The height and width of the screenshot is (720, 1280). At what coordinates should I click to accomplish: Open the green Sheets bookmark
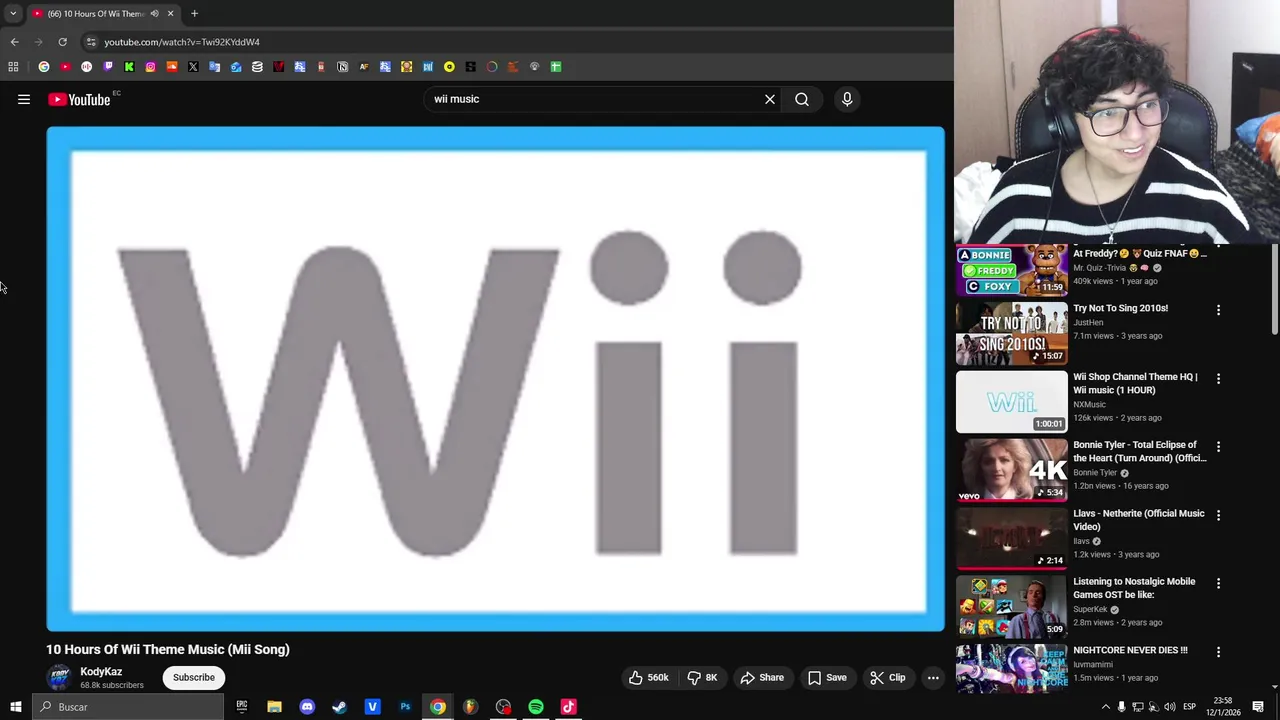click(x=556, y=67)
